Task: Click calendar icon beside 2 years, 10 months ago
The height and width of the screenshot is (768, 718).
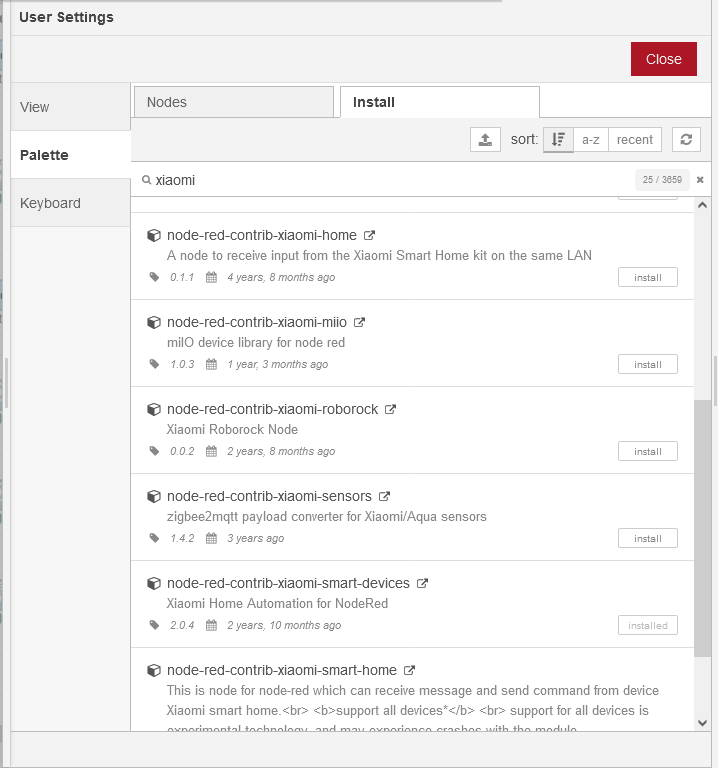Action: [x=211, y=625]
